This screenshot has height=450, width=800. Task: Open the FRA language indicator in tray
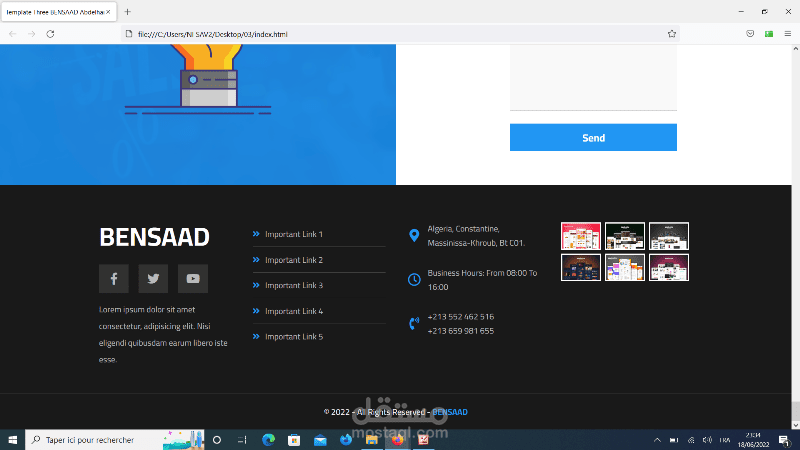(x=724, y=440)
